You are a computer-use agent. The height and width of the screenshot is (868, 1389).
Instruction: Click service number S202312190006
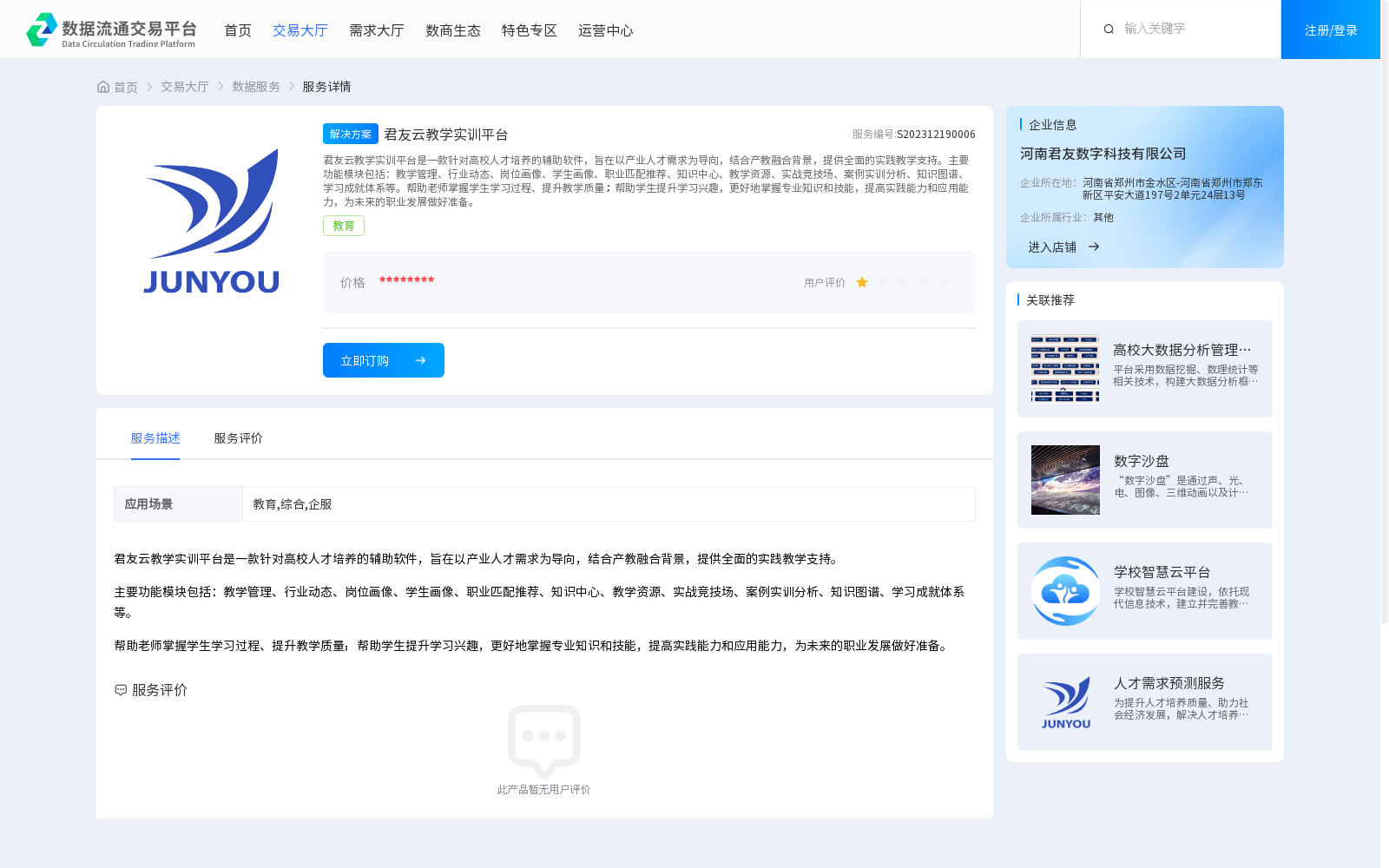936,135
